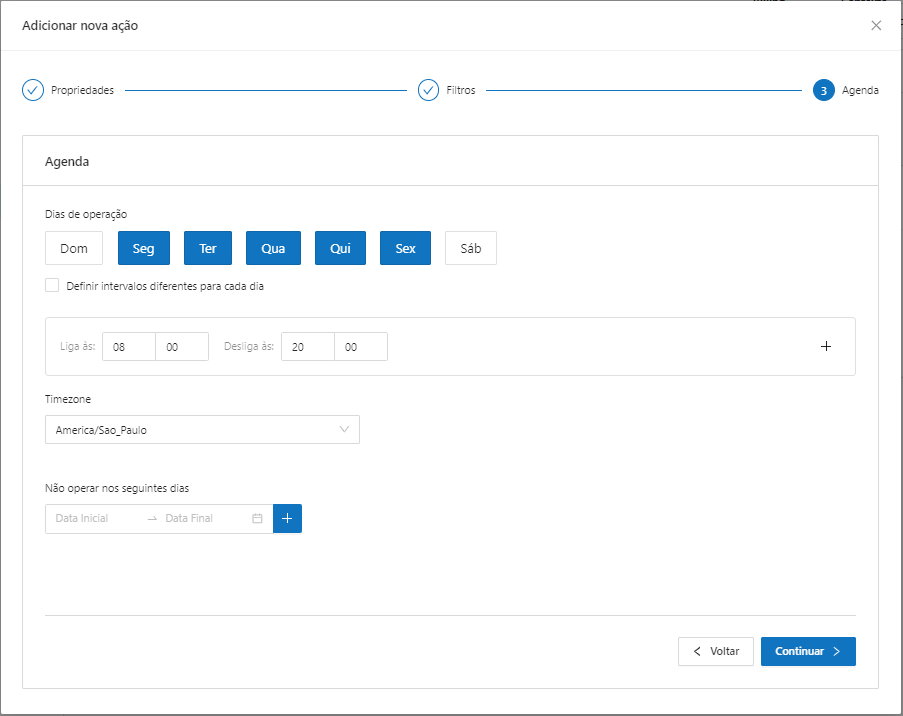903x716 pixels.
Task: Check Definir intervalos diferentes para cada dia
Action: (x=52, y=285)
